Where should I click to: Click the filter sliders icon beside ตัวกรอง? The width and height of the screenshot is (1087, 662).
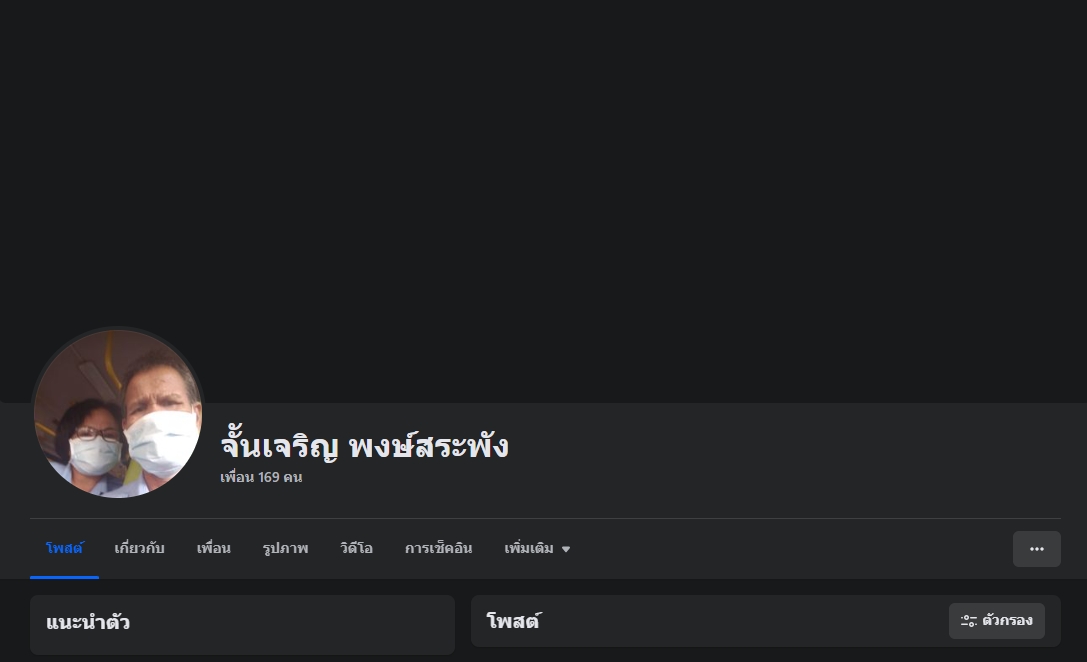click(968, 620)
